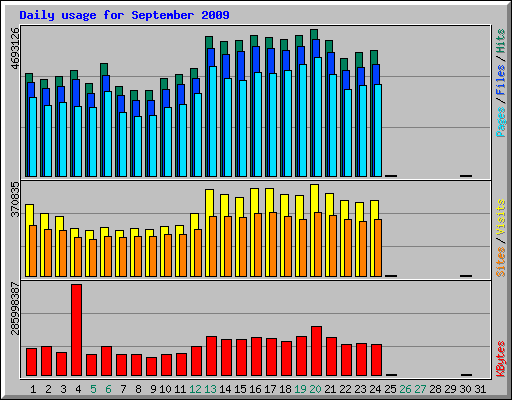Click the orange Sites bar for day 1
Viewport: 512px width, 400px height.
point(33,251)
